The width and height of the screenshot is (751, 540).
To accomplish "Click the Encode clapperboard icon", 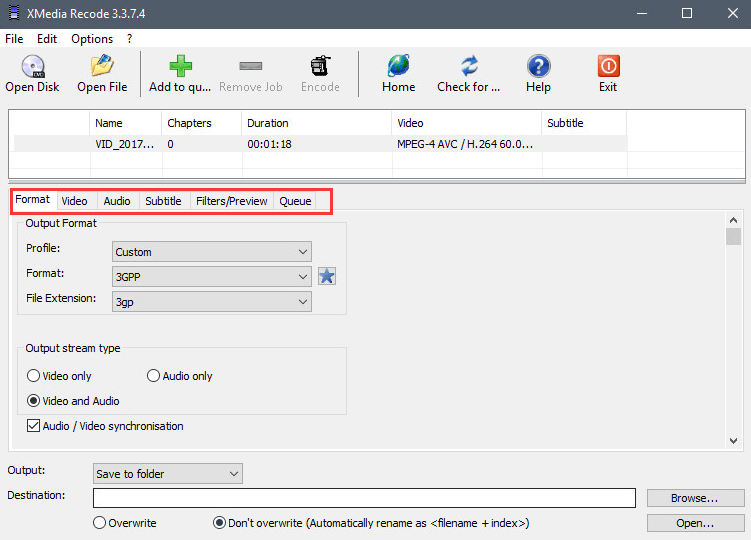I will tap(320, 66).
